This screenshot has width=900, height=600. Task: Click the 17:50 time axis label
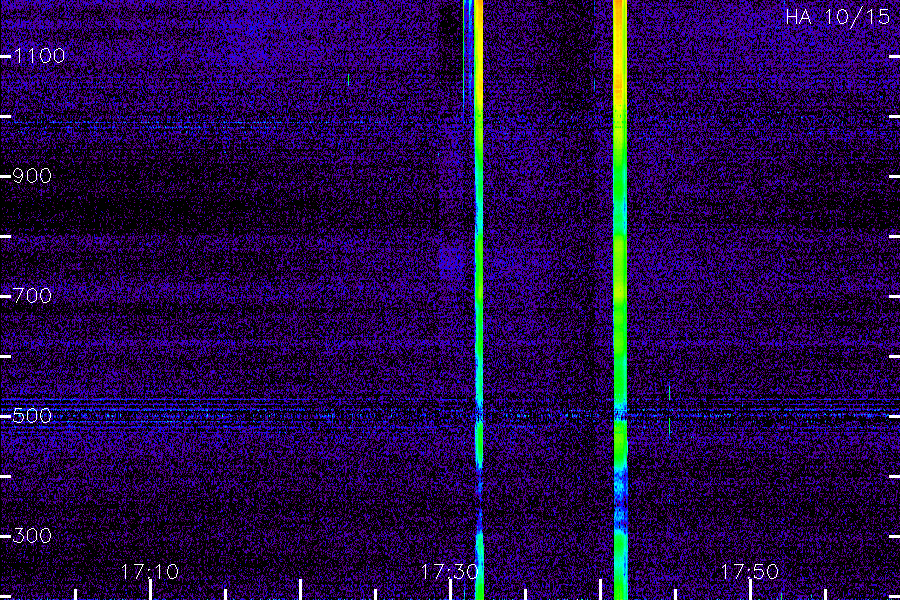click(x=749, y=572)
